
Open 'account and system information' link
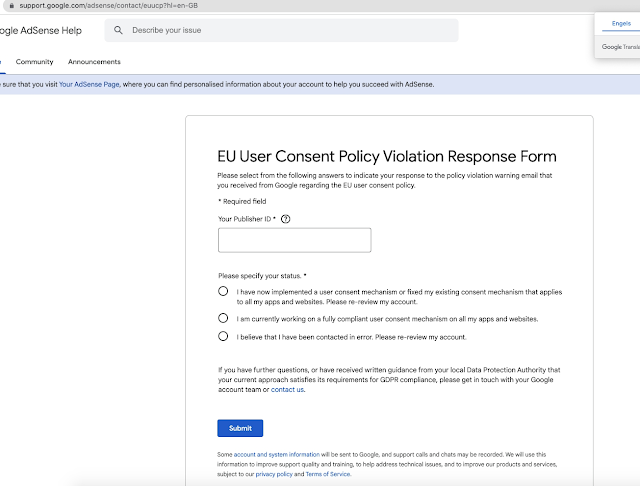[274, 455]
